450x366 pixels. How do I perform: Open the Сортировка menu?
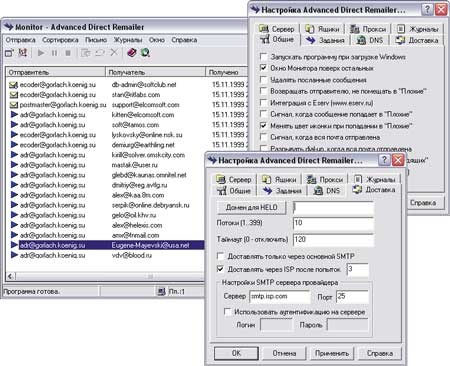pyautogui.click(x=60, y=40)
